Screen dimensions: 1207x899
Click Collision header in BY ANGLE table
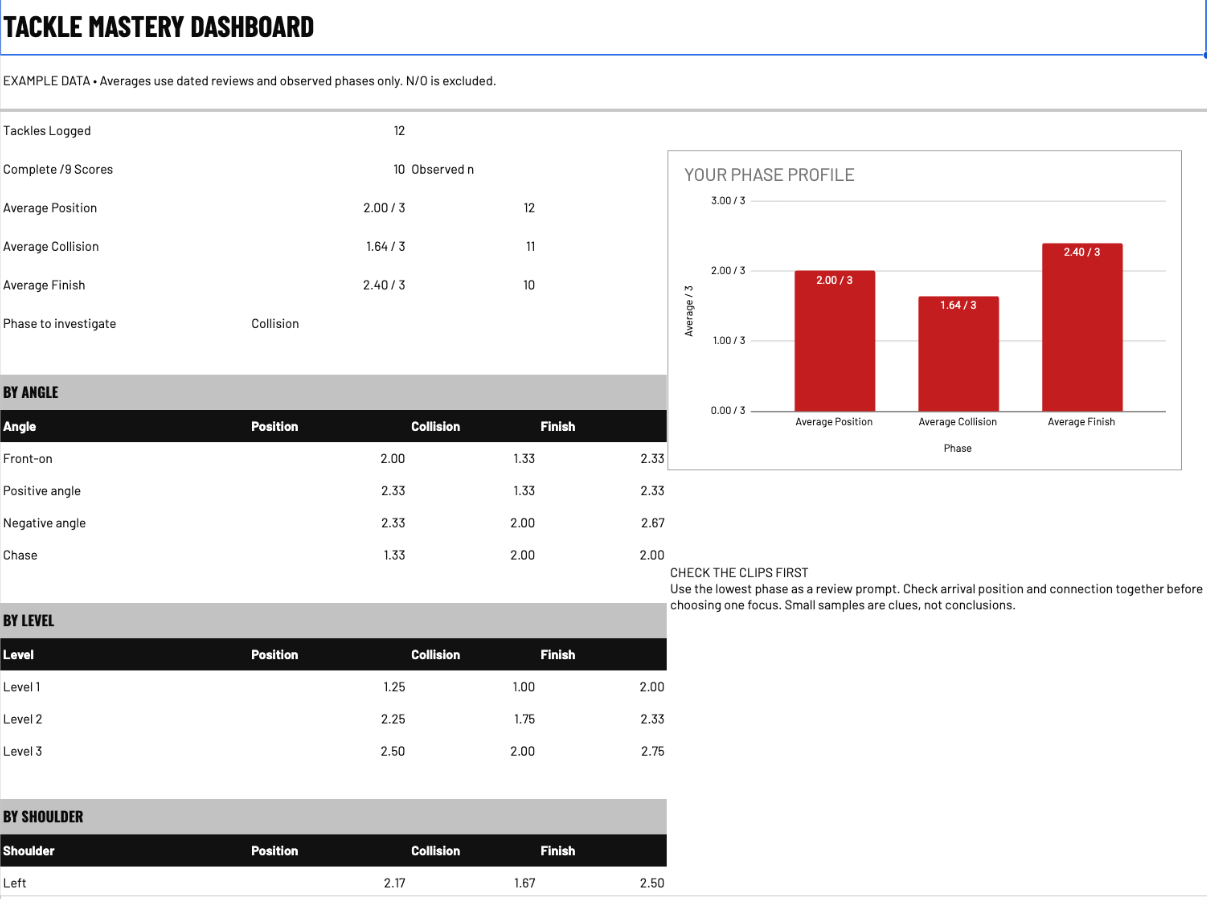pyautogui.click(x=436, y=427)
